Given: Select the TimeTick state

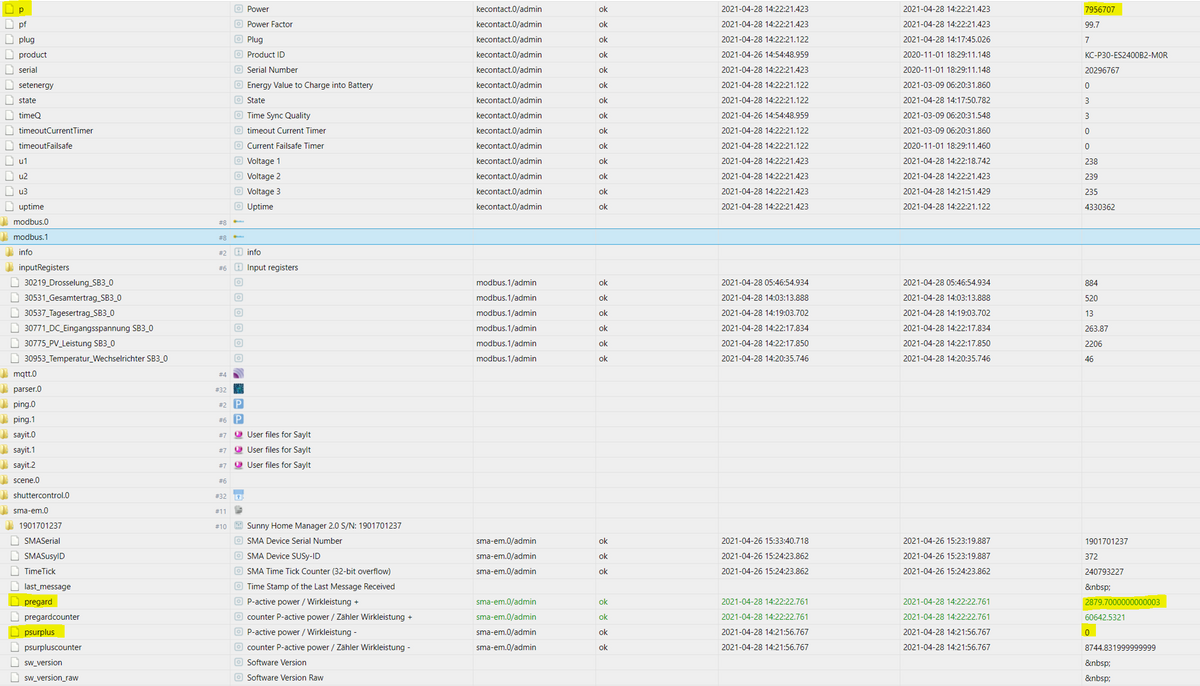Looking at the screenshot, I should pos(40,571).
